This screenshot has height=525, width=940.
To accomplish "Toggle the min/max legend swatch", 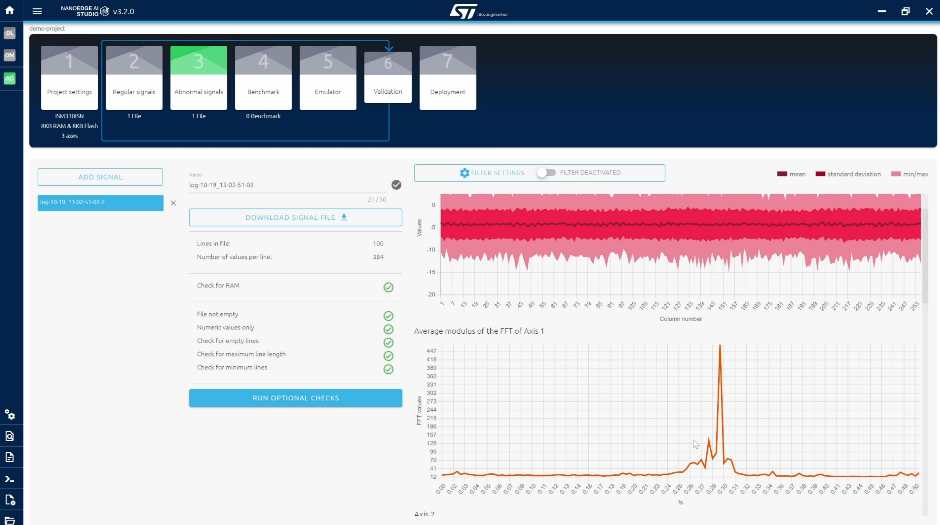I will (896, 174).
